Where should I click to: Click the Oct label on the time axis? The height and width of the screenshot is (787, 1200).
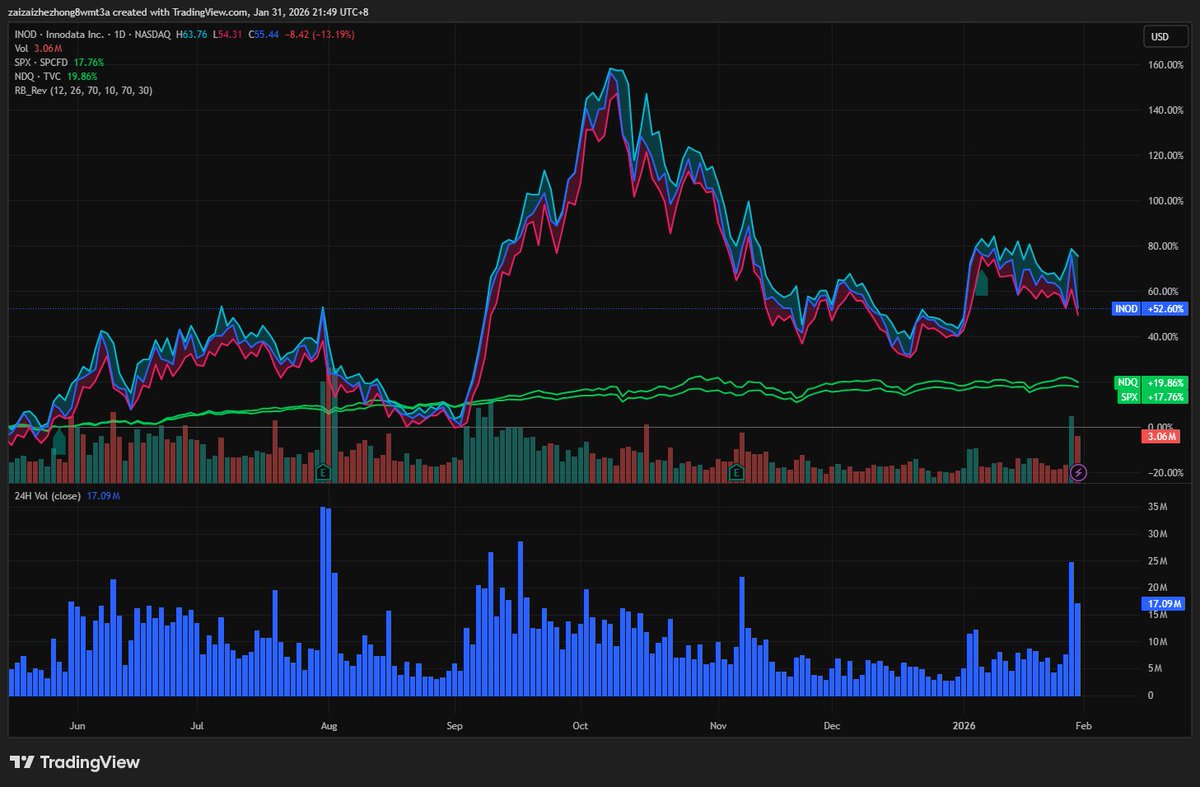point(580,726)
